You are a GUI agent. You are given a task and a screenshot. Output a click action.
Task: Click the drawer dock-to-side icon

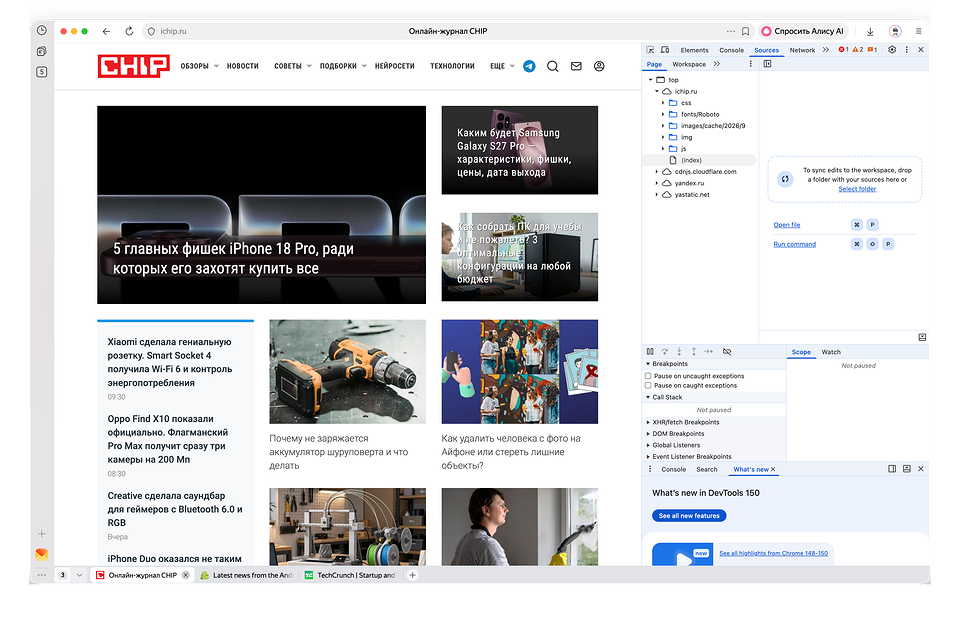(892, 469)
